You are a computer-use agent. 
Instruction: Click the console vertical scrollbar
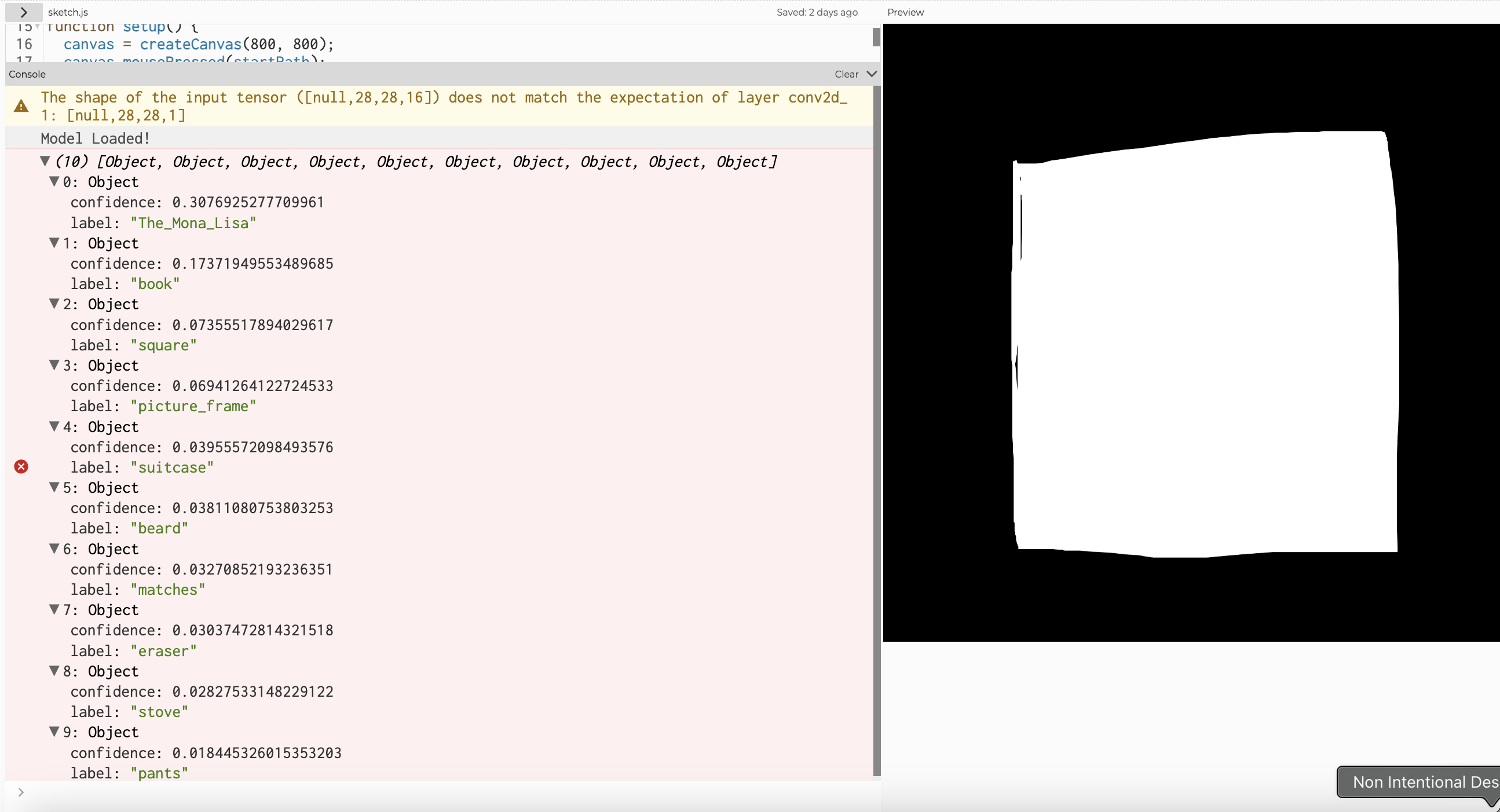coord(877,431)
